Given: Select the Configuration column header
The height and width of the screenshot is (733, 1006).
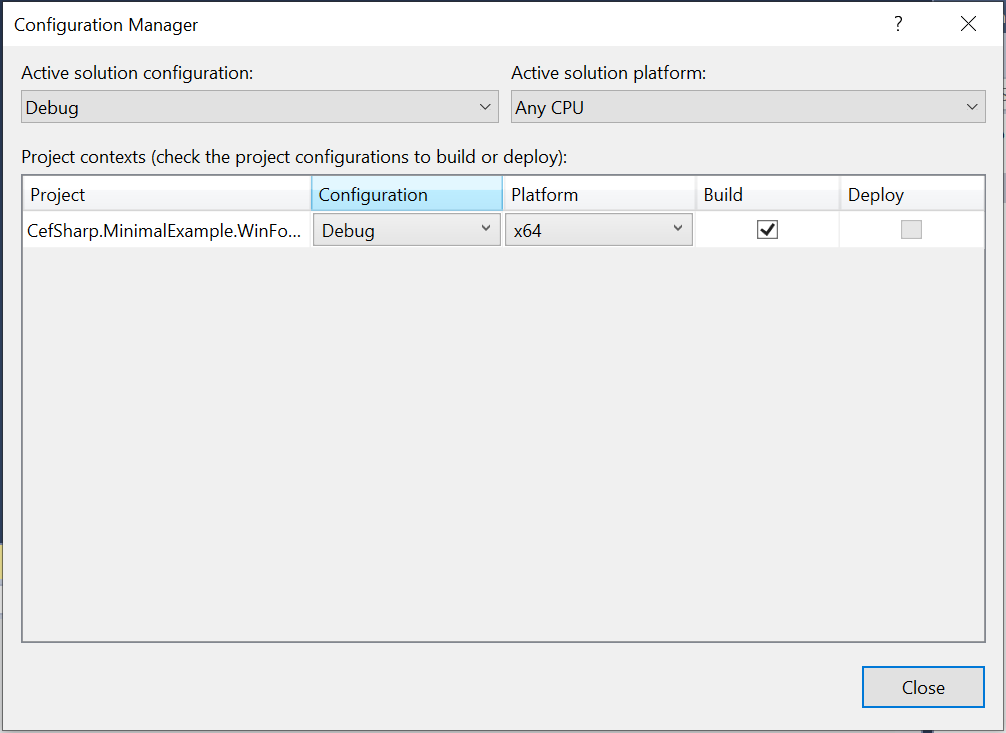Looking at the screenshot, I should (405, 193).
